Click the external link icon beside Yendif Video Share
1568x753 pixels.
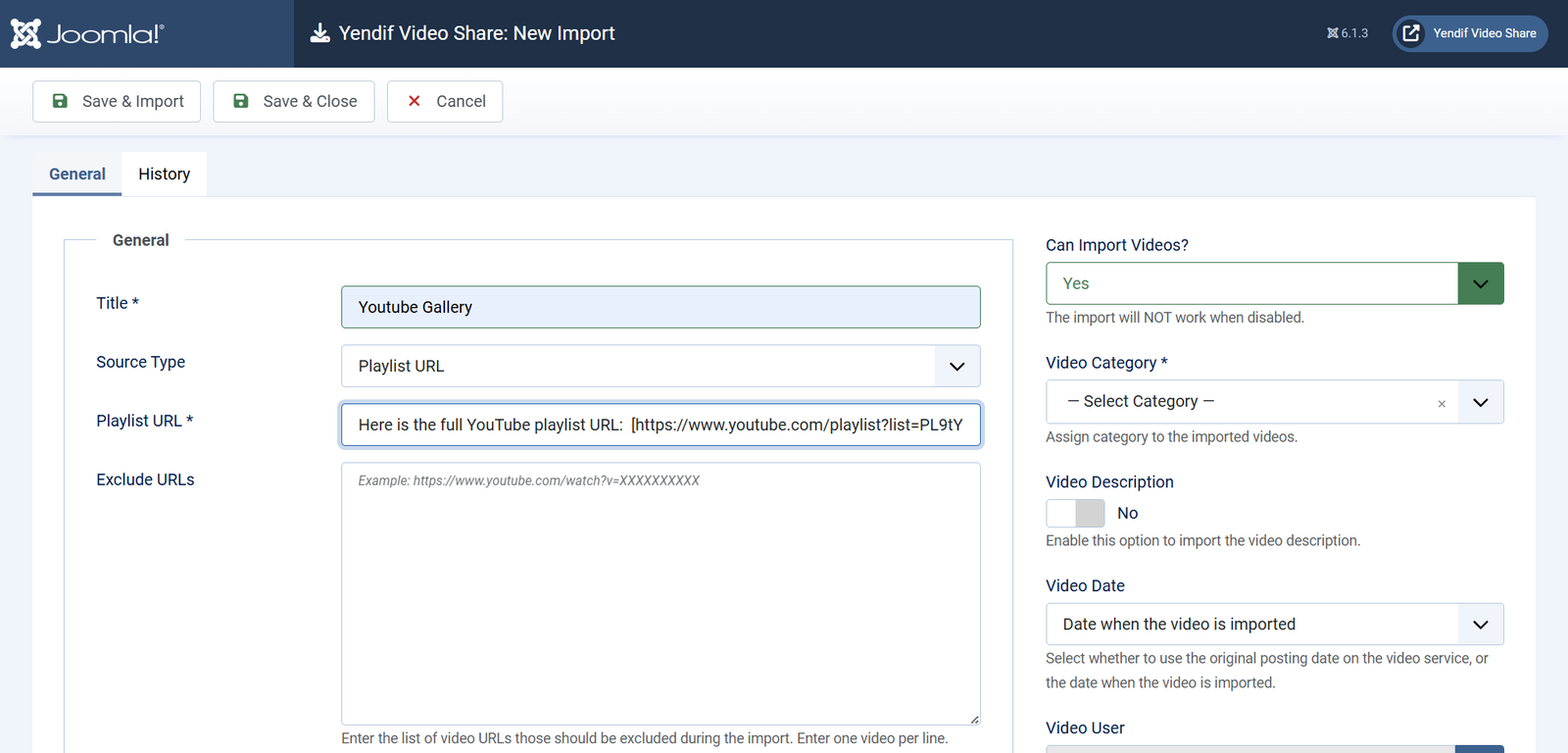tap(1411, 33)
